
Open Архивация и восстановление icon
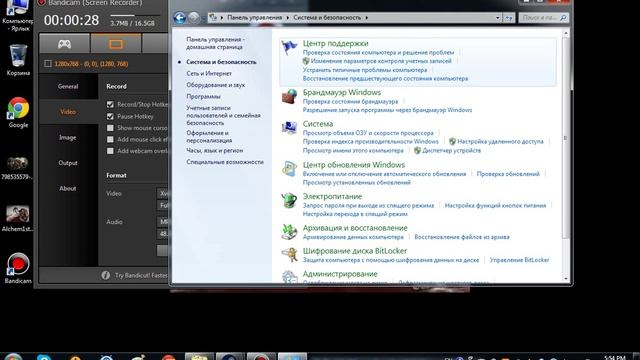point(289,231)
